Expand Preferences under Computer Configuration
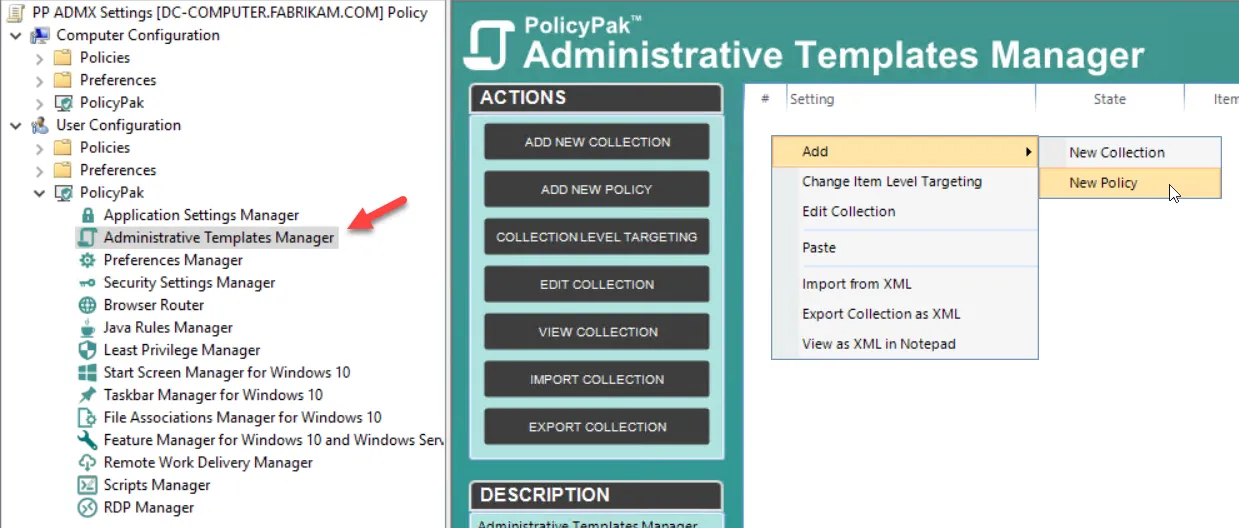1239x528 pixels. (40, 80)
